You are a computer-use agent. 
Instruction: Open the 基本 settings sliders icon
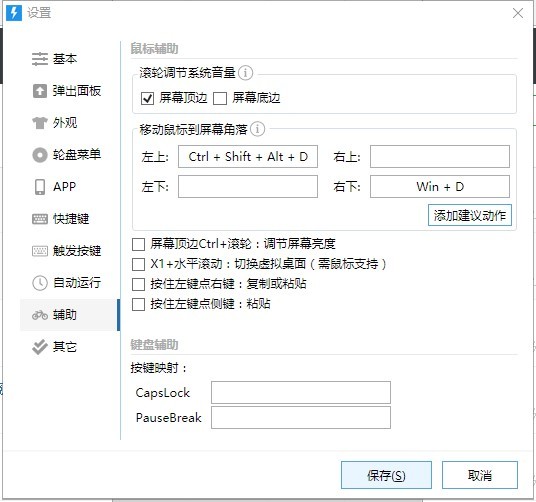coord(40,59)
